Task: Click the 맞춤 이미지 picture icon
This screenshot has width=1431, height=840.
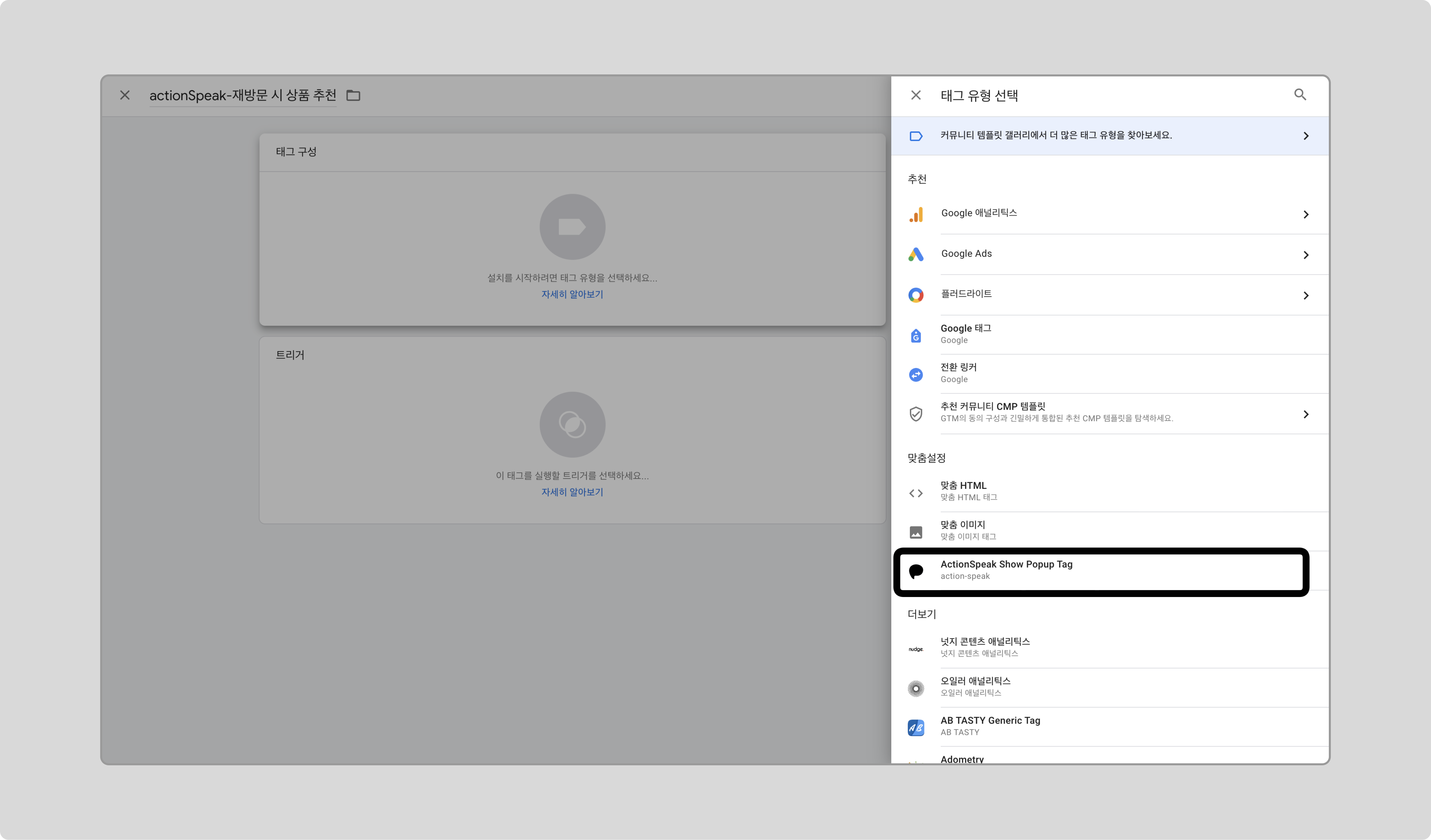Action: (916, 532)
